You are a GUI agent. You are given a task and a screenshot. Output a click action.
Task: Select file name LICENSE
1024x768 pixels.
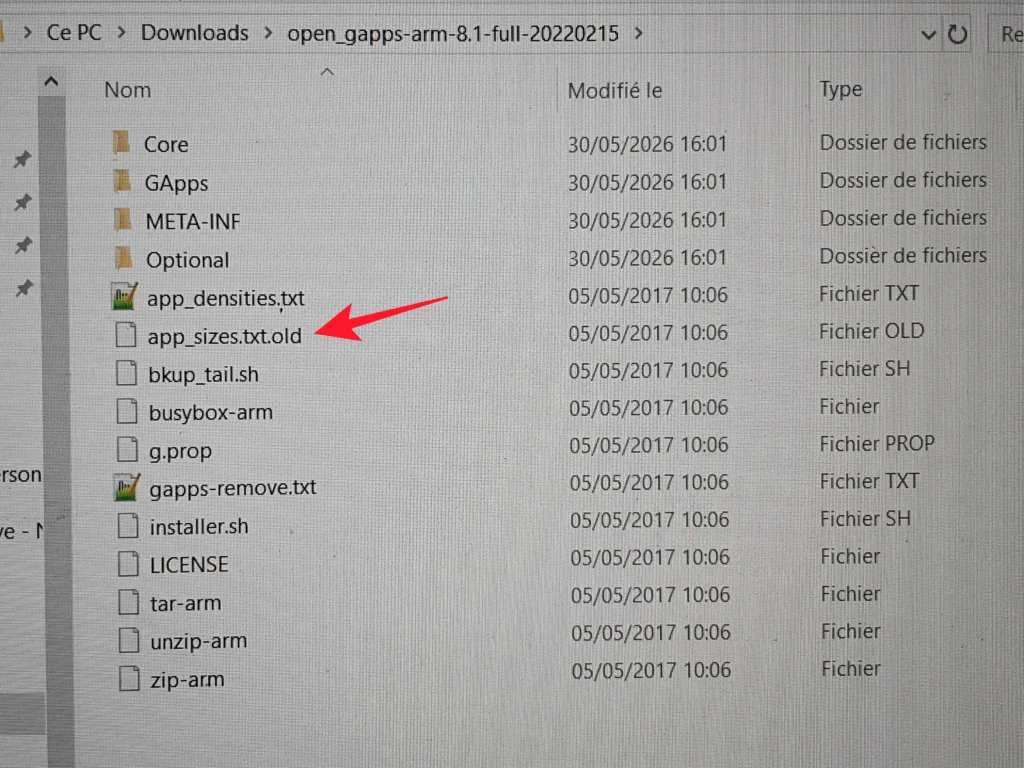click(x=189, y=565)
